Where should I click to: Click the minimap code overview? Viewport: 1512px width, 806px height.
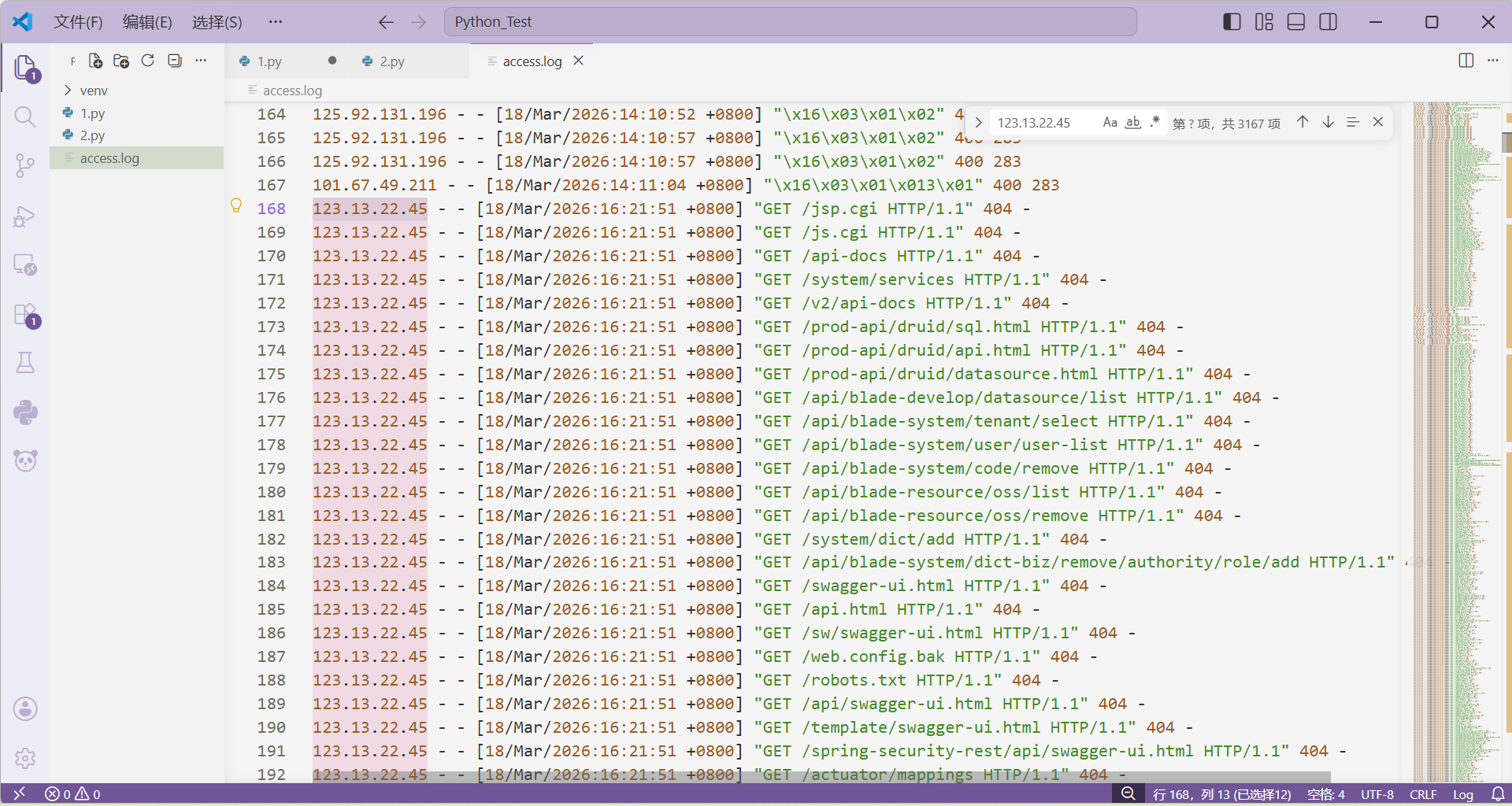pos(1457,441)
